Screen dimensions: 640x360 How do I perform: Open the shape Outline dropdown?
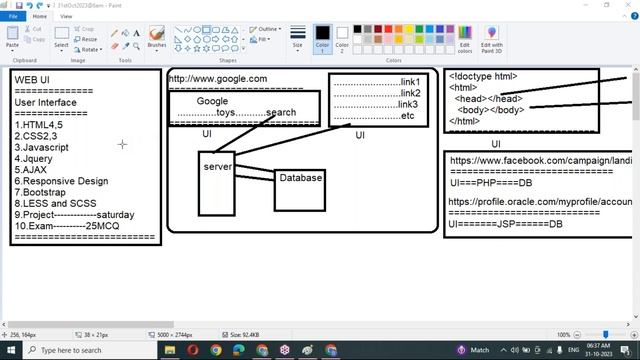pos(265,29)
